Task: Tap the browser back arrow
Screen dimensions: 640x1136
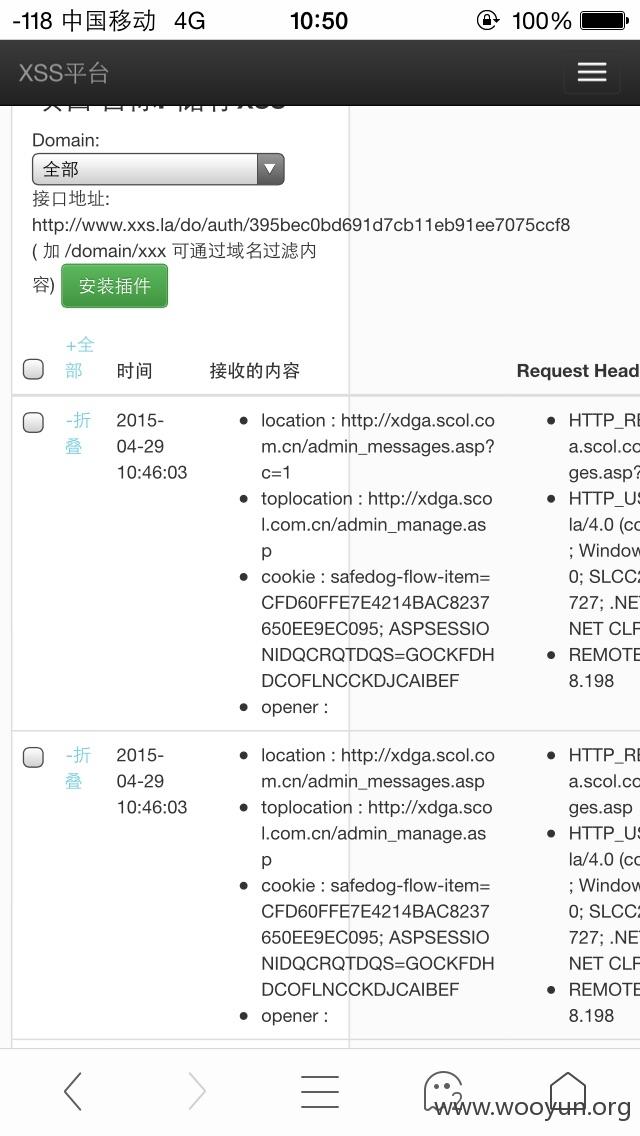Action: [72, 1091]
